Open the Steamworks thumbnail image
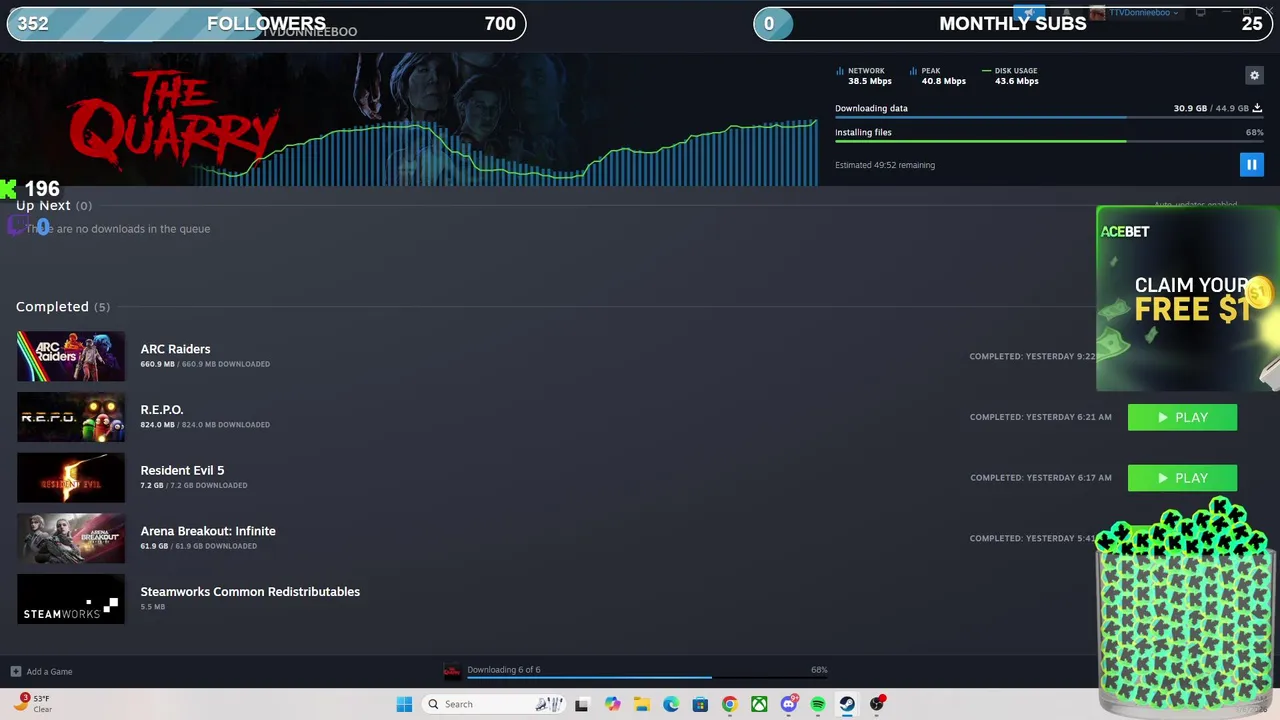 (x=71, y=599)
